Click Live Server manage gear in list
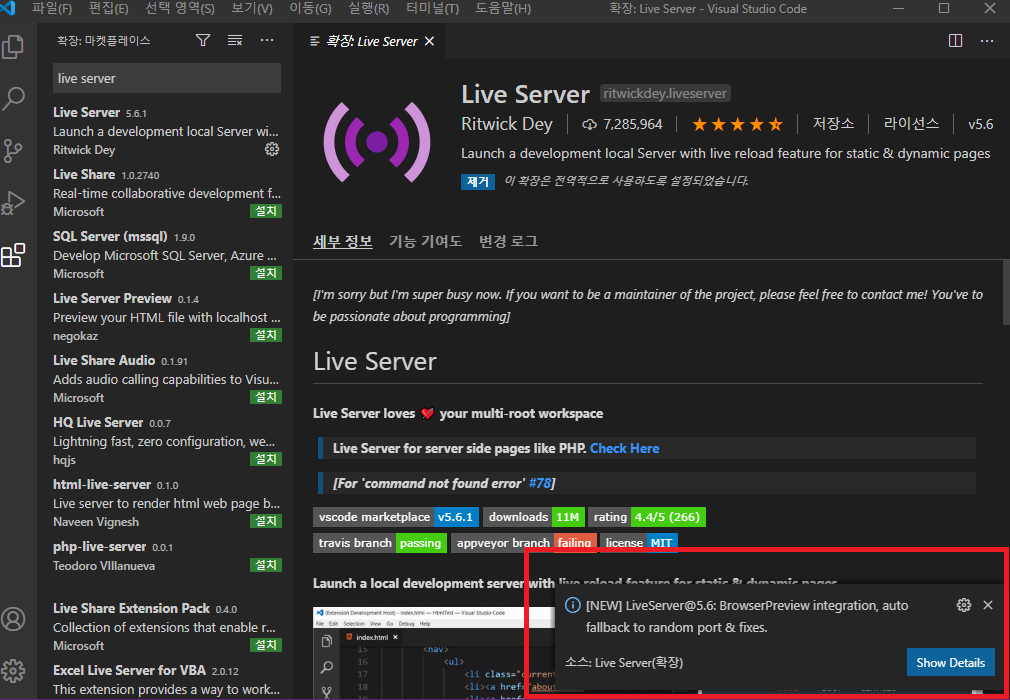Image resolution: width=1010 pixels, height=700 pixels. pyautogui.click(x=272, y=149)
